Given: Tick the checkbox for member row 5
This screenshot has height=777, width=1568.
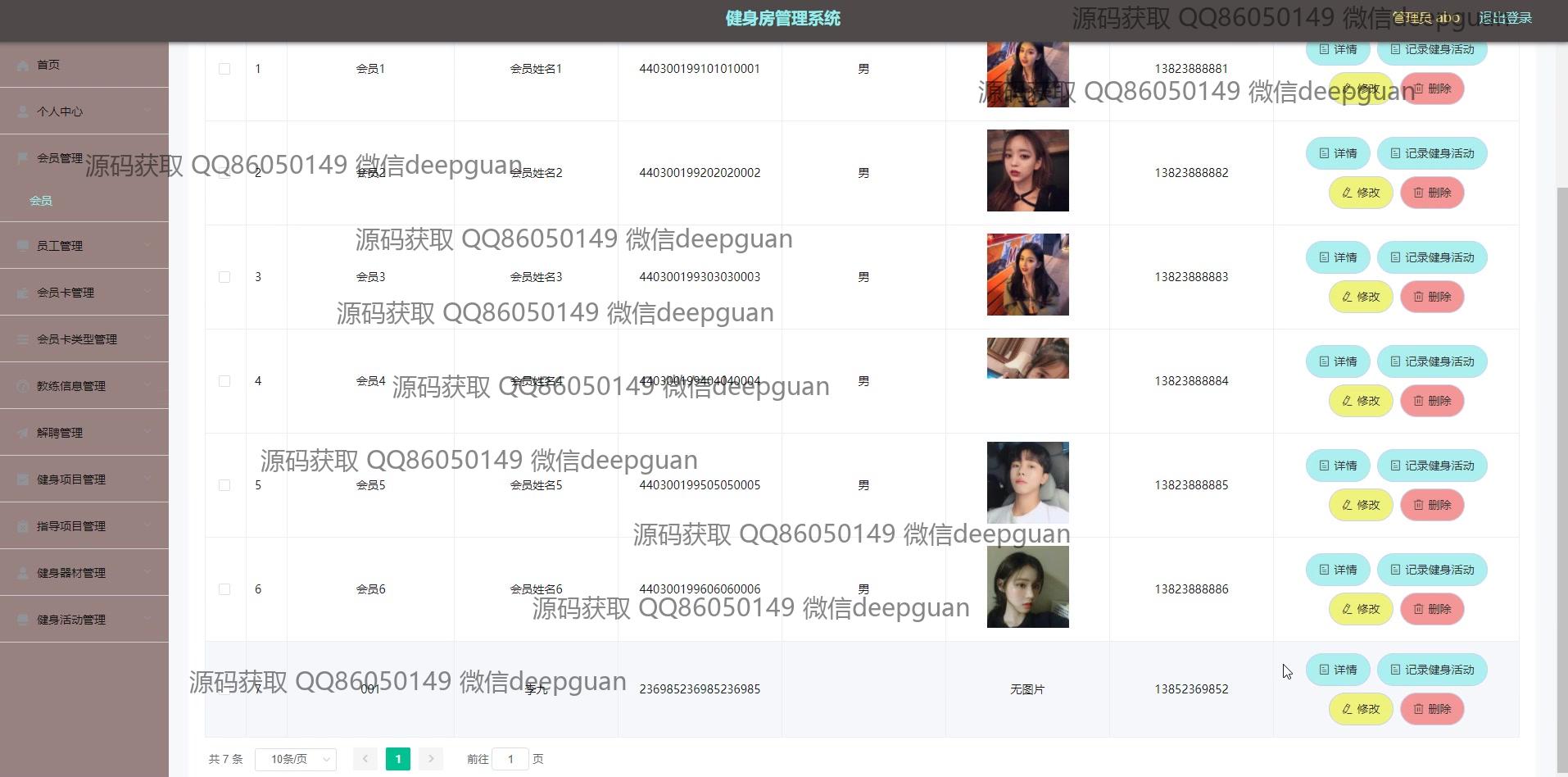Looking at the screenshot, I should [224, 485].
